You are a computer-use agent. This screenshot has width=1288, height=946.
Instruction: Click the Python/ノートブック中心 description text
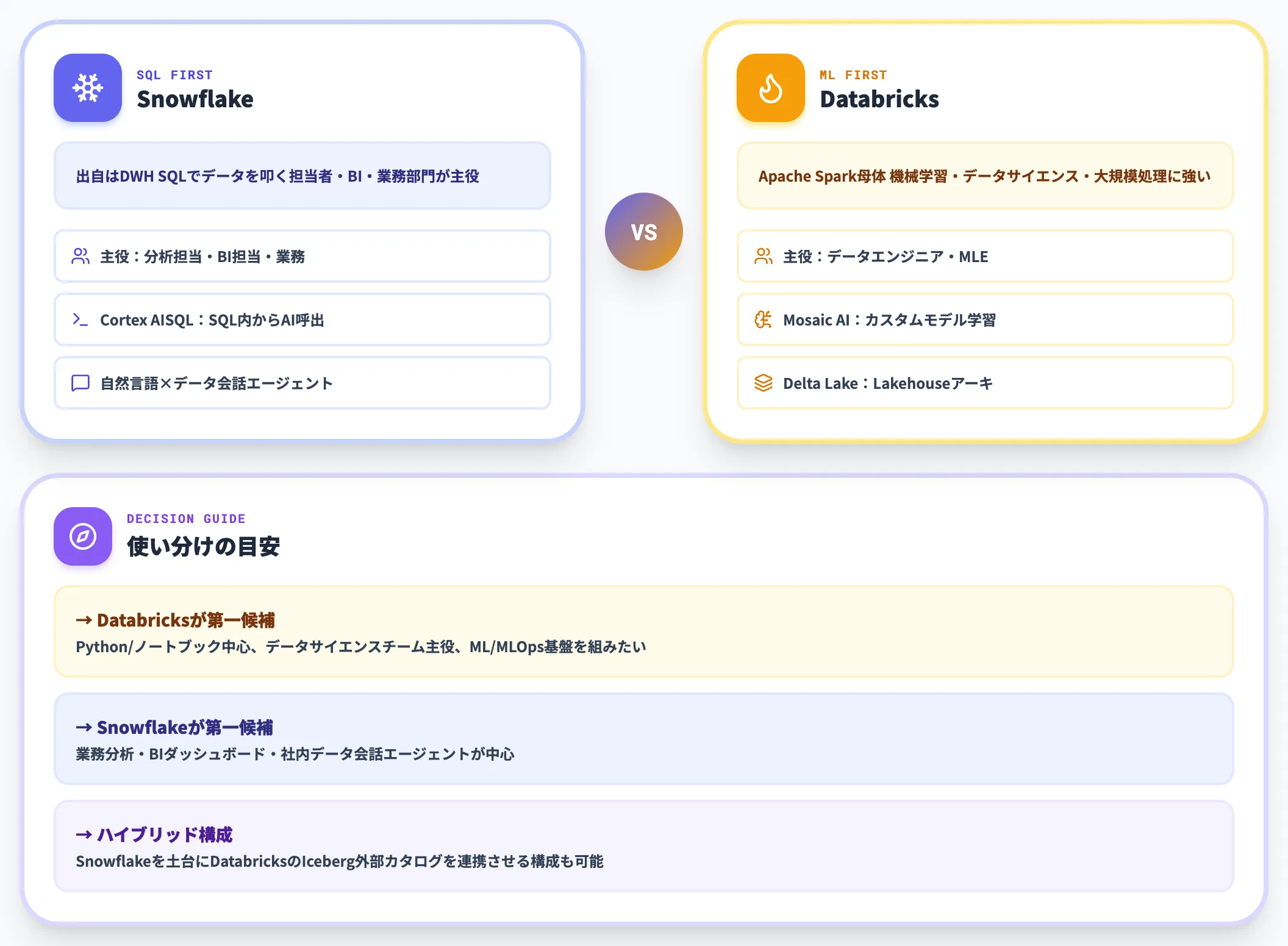[x=361, y=647]
